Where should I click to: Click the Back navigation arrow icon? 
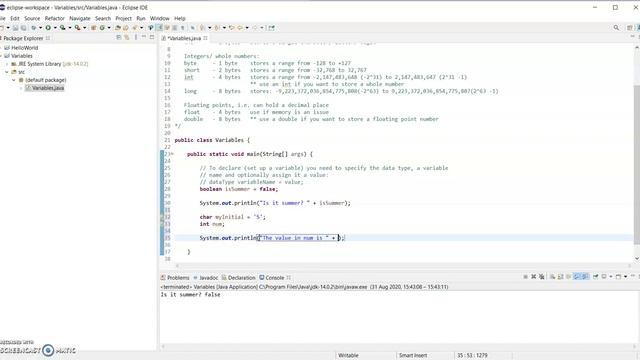(x=240, y=28)
